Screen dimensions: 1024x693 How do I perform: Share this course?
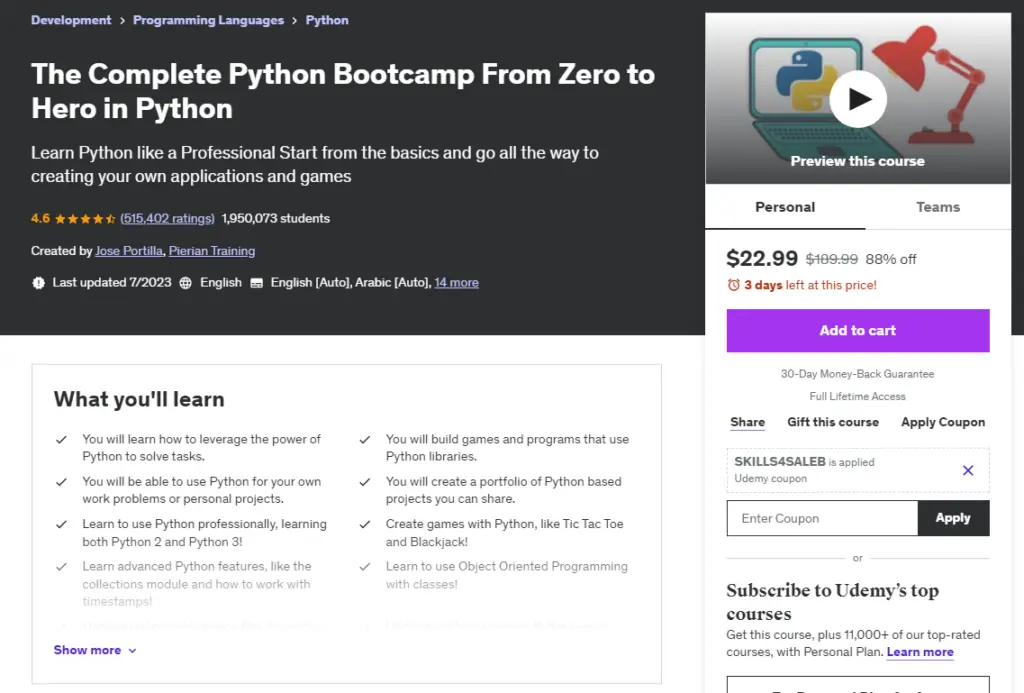tap(747, 422)
